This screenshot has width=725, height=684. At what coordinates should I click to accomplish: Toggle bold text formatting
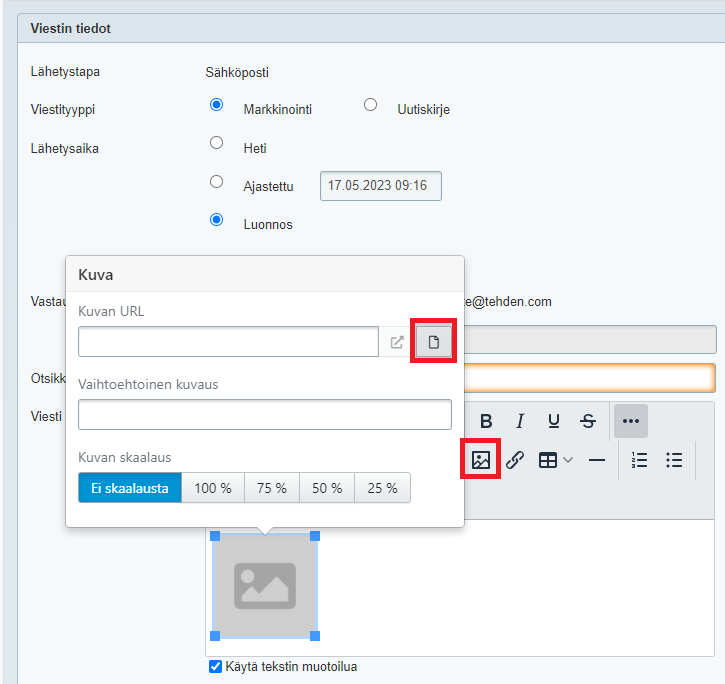pos(486,421)
